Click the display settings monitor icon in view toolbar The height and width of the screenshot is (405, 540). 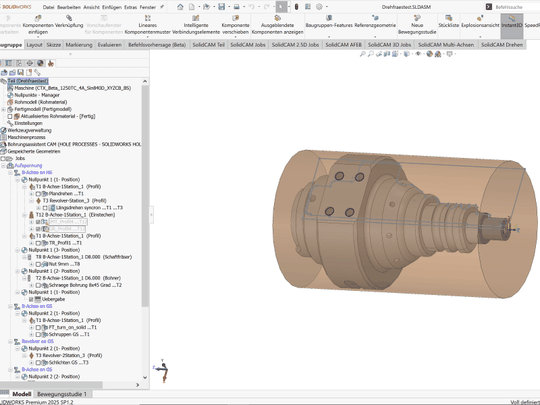[x=449, y=54]
